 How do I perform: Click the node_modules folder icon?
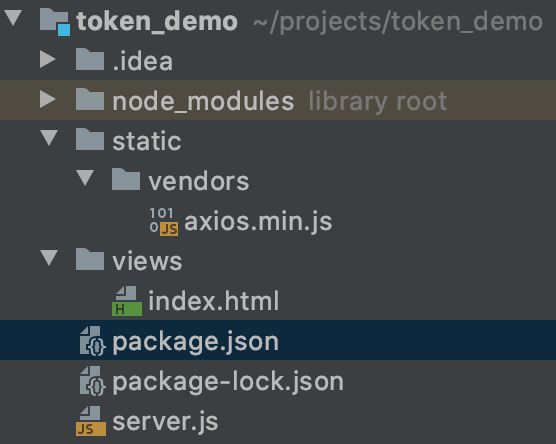click(90, 99)
